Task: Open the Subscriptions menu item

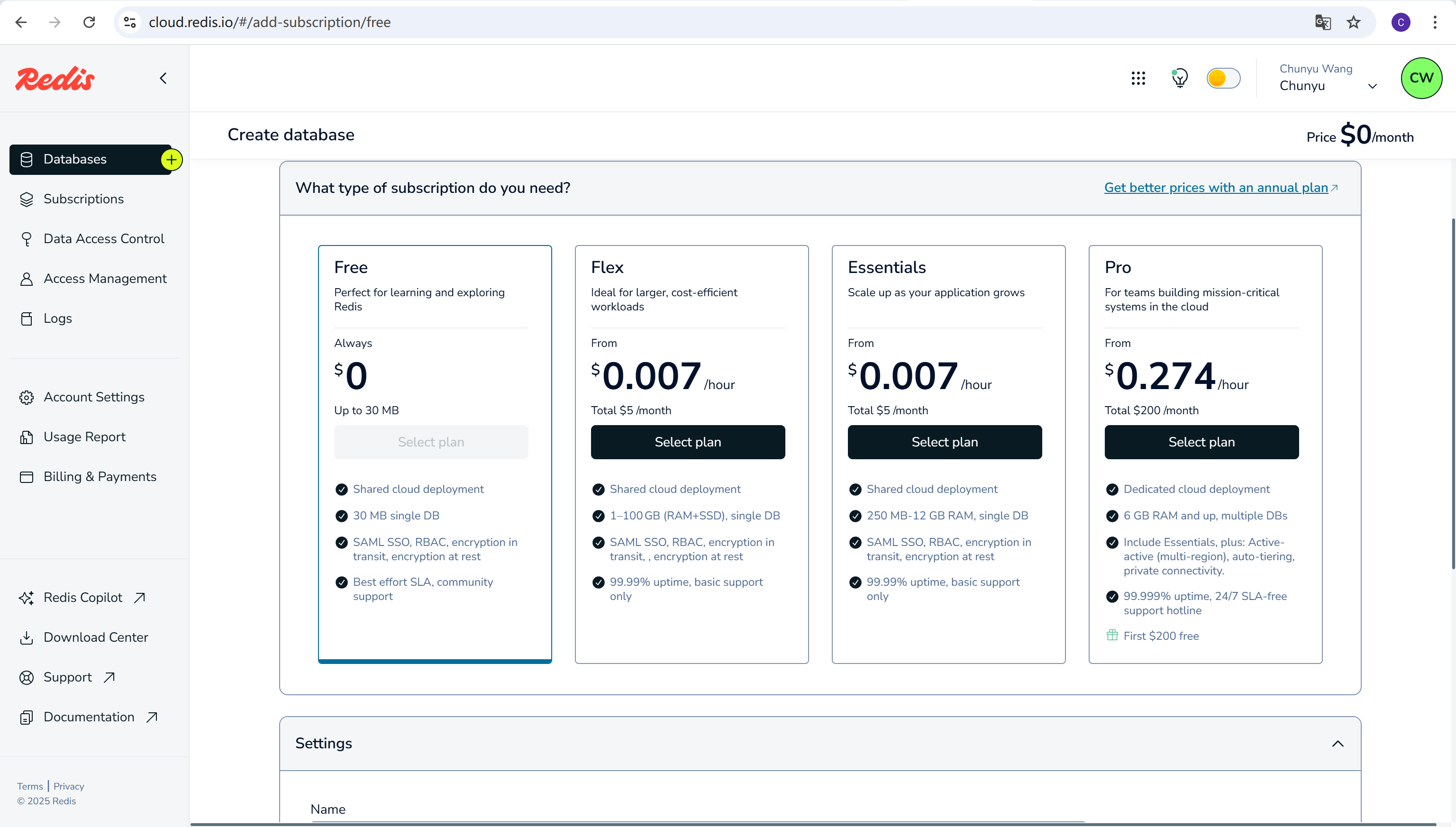Action: (x=83, y=199)
